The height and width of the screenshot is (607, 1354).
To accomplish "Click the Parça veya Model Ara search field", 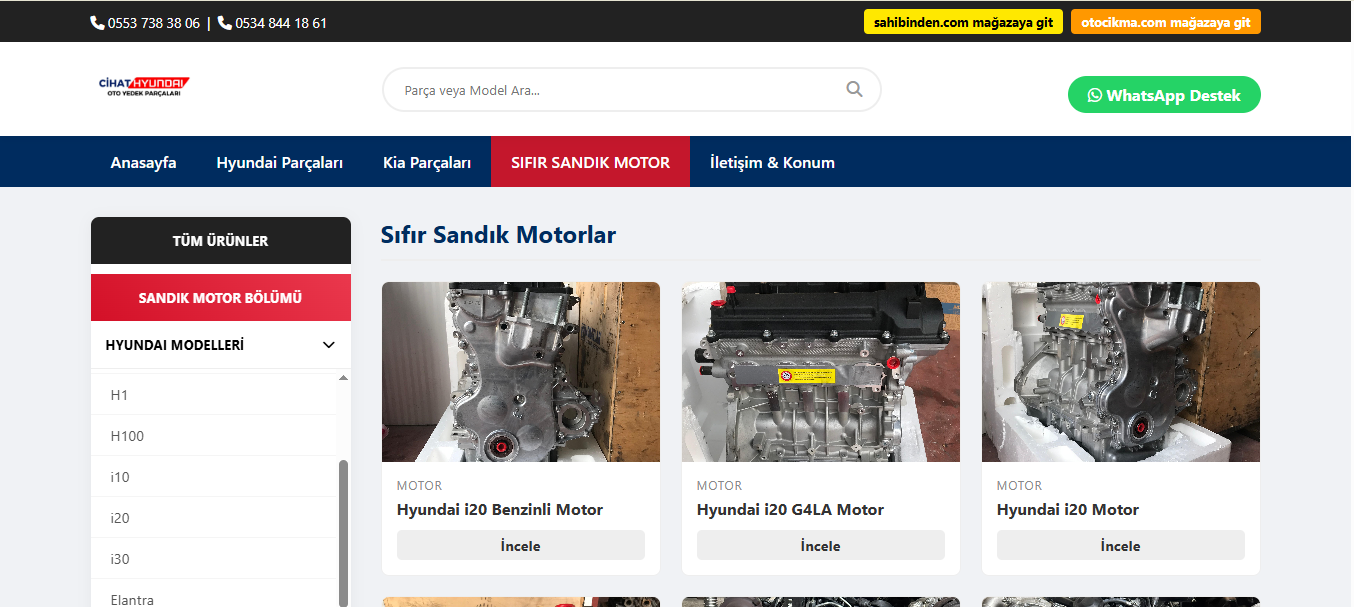I will tap(600, 89).
